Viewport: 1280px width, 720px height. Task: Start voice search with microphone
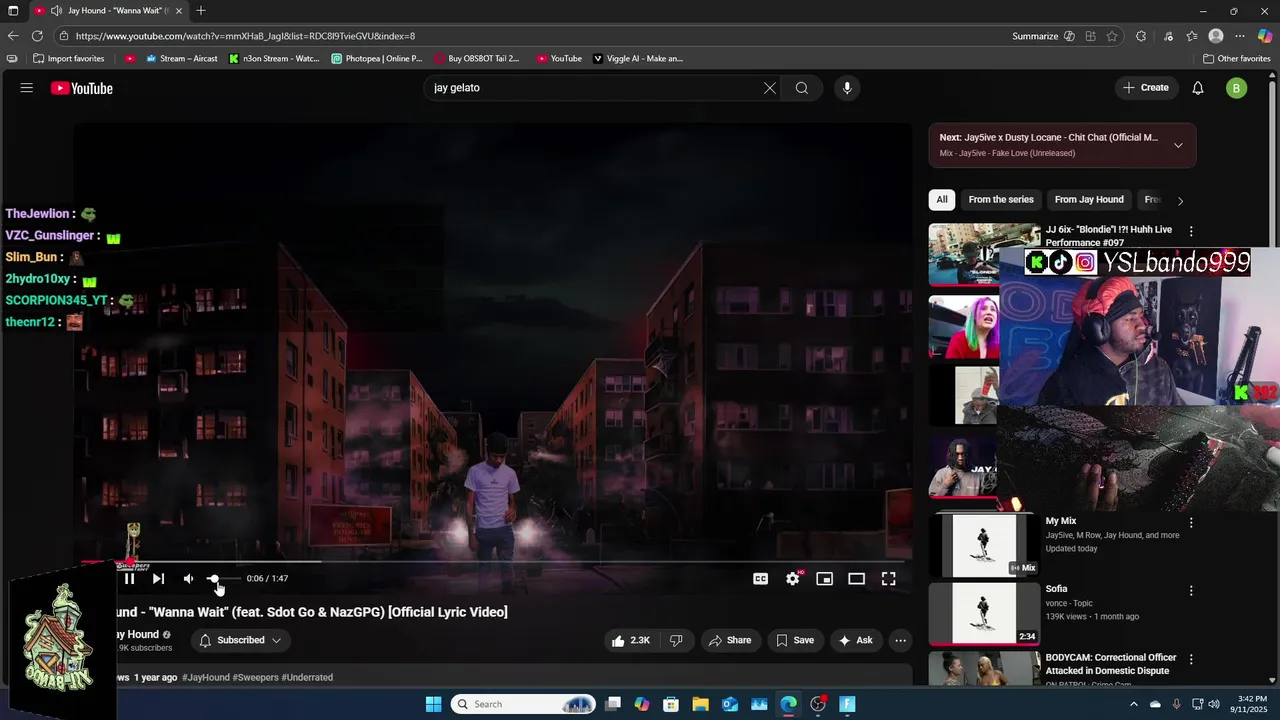[x=847, y=88]
